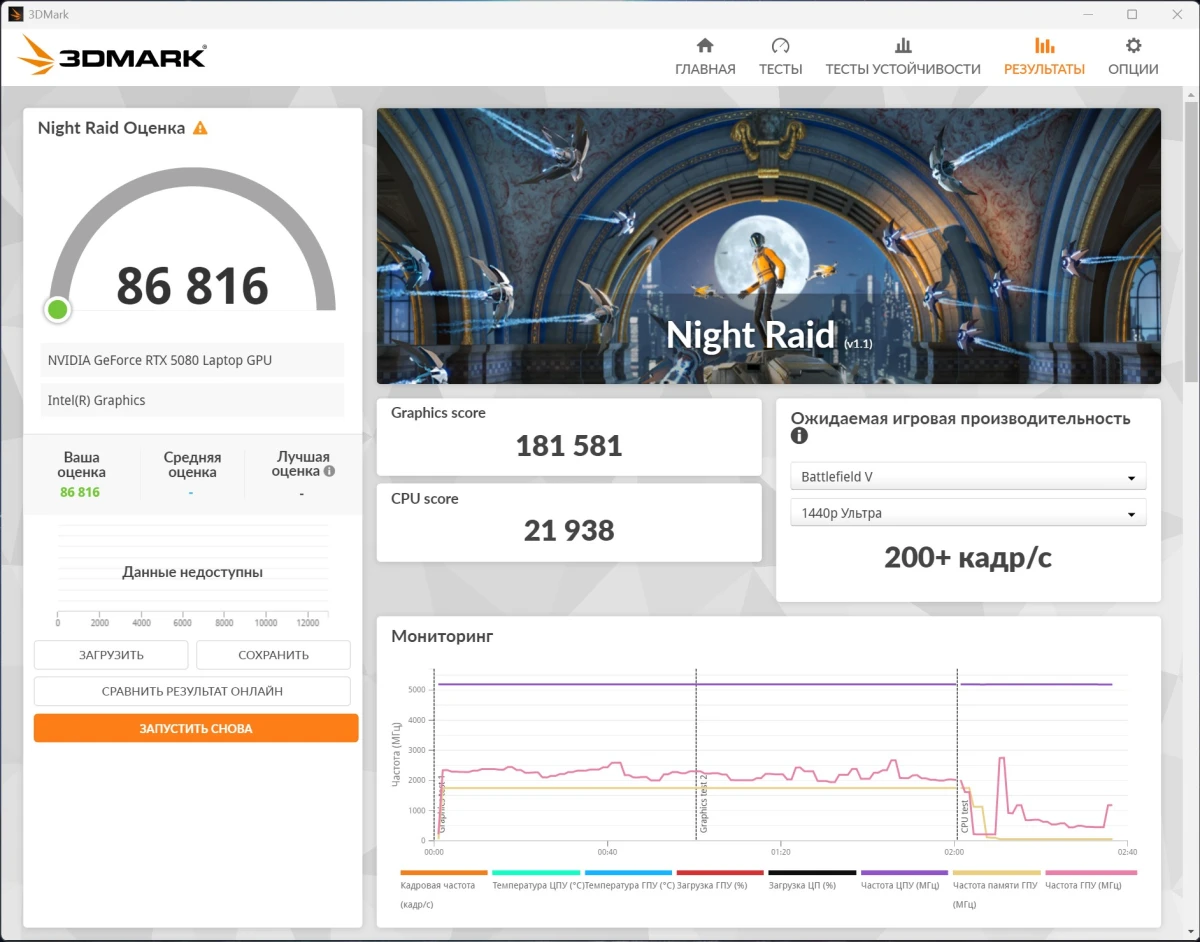Click Ваша оценка value 86 816
1200x942 pixels.
(x=80, y=492)
